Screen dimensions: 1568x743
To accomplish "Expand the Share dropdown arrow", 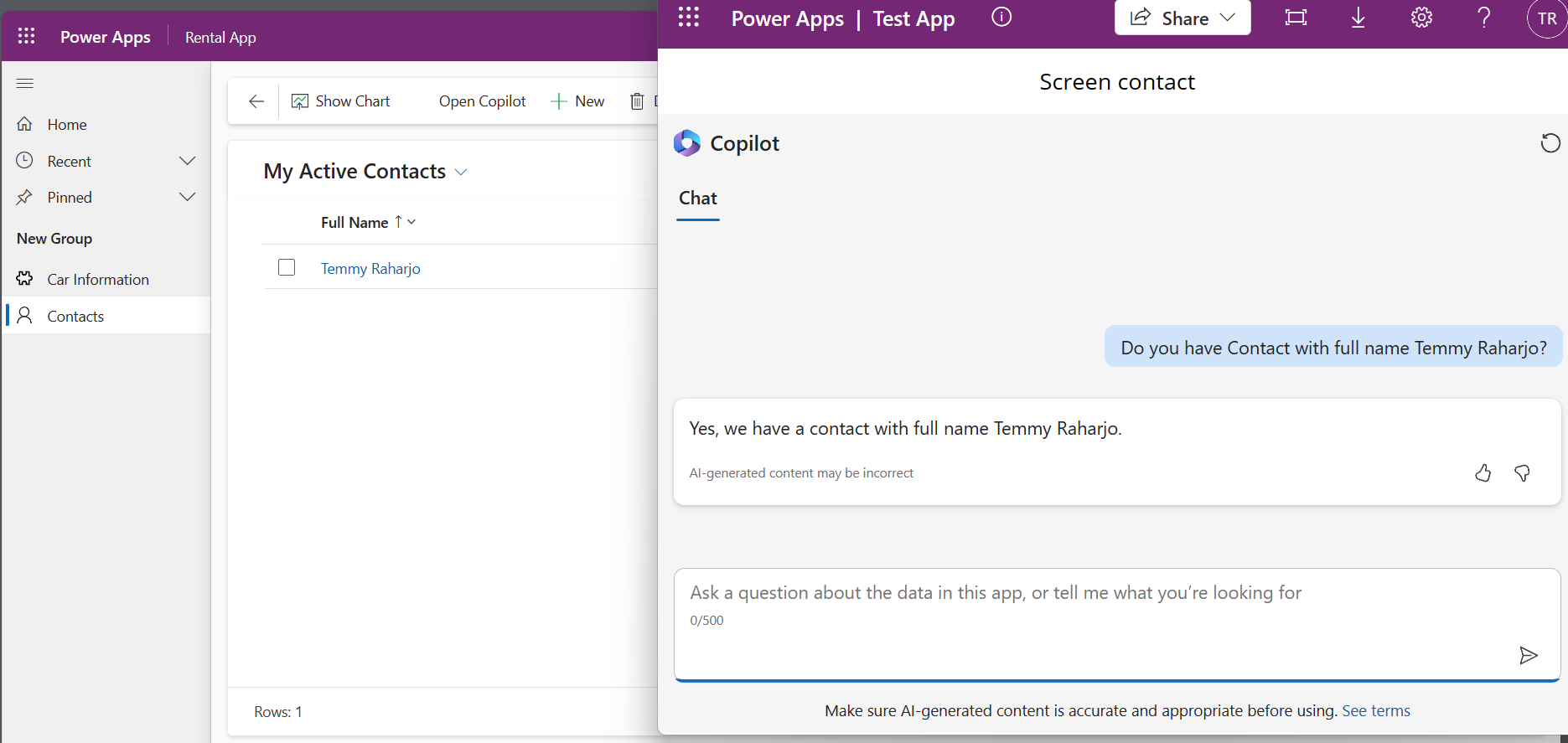I will tap(1228, 18).
